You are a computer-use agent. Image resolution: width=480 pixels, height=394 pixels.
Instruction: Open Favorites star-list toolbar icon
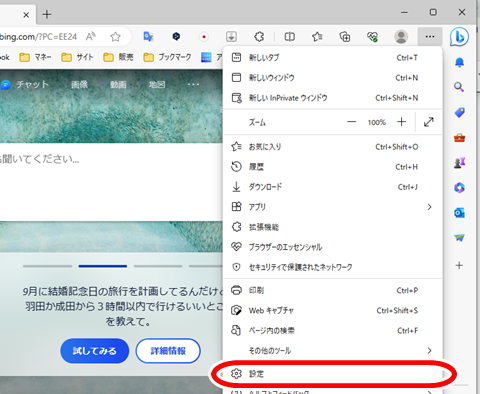coord(317,36)
